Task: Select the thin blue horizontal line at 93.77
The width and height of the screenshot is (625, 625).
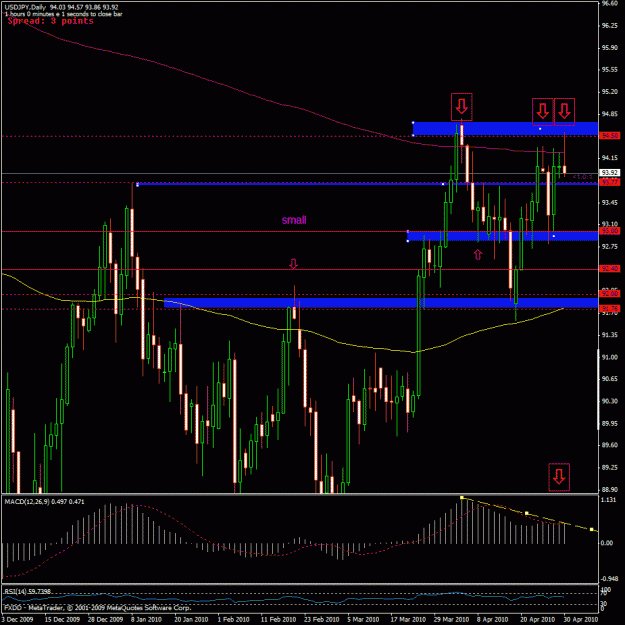Action: pos(367,184)
